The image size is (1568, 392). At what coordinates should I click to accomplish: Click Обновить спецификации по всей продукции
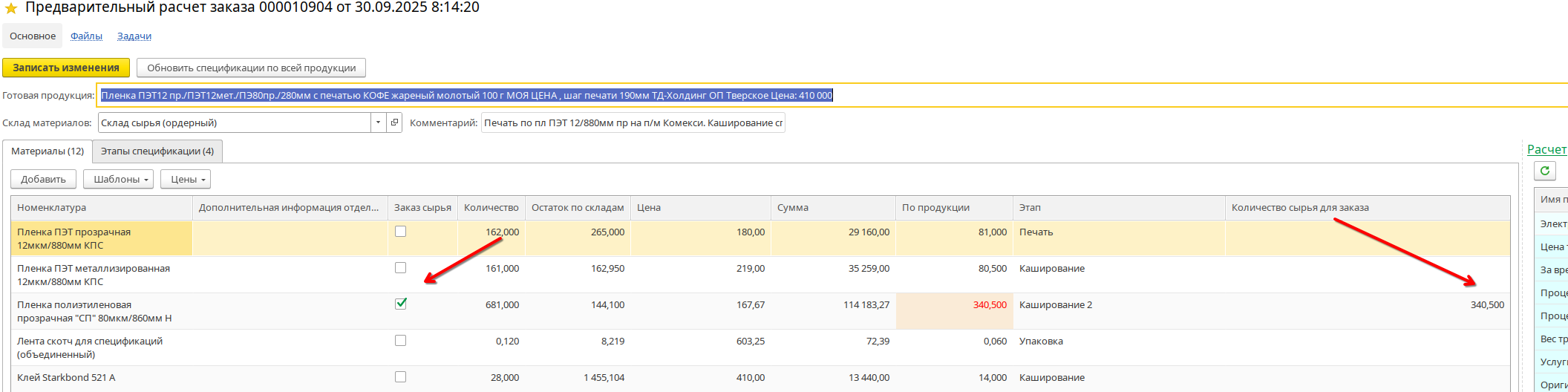pos(251,68)
